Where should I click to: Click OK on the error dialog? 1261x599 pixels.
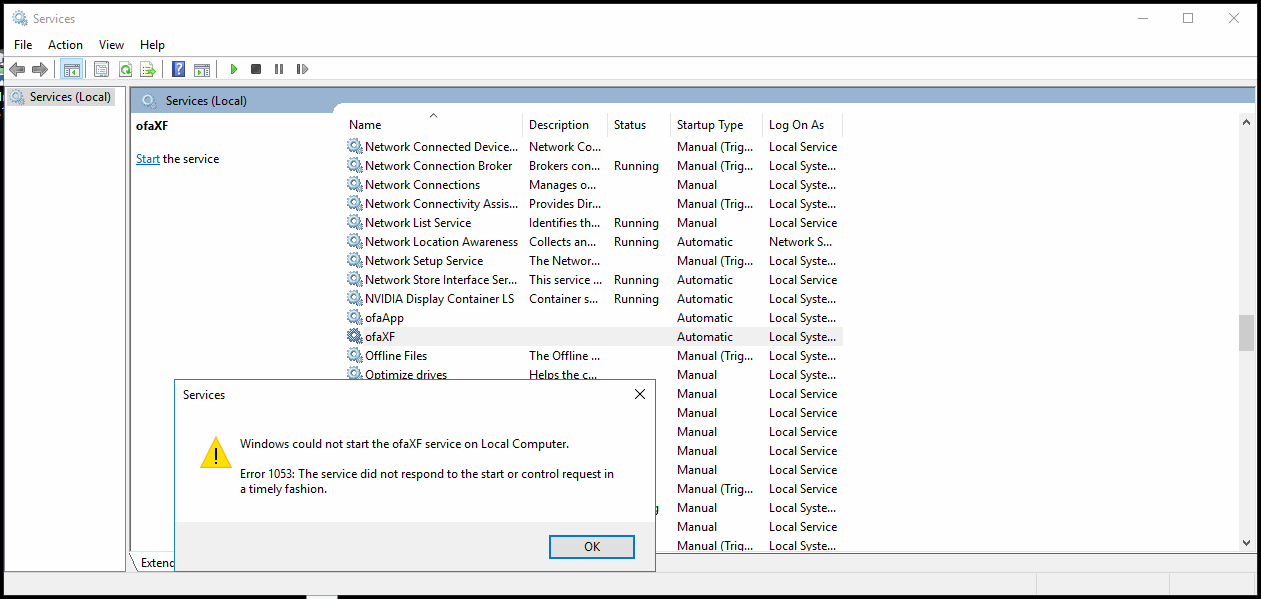coord(591,546)
